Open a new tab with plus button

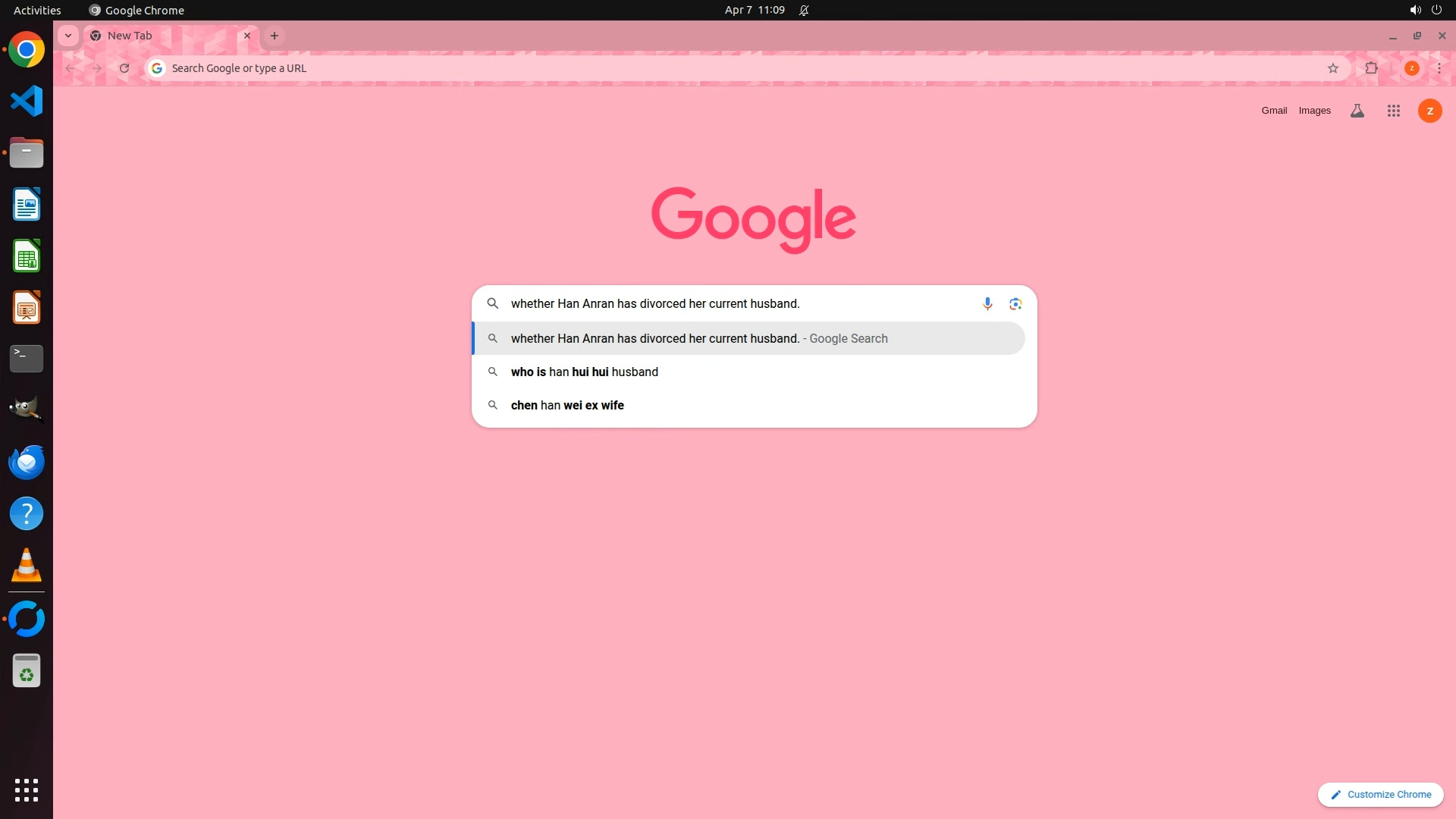point(275,36)
